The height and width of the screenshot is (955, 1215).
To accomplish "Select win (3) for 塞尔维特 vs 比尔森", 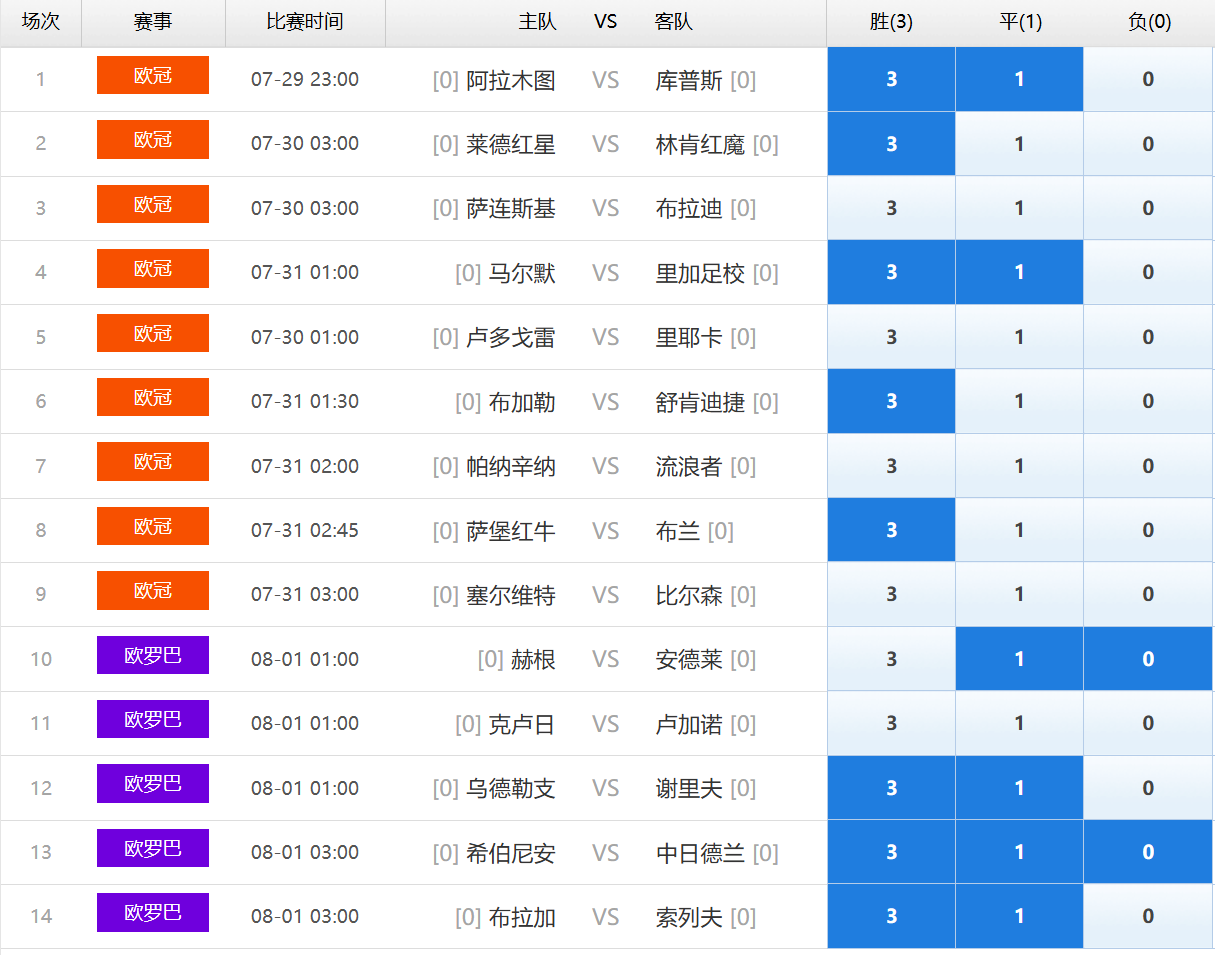I will coord(891,594).
